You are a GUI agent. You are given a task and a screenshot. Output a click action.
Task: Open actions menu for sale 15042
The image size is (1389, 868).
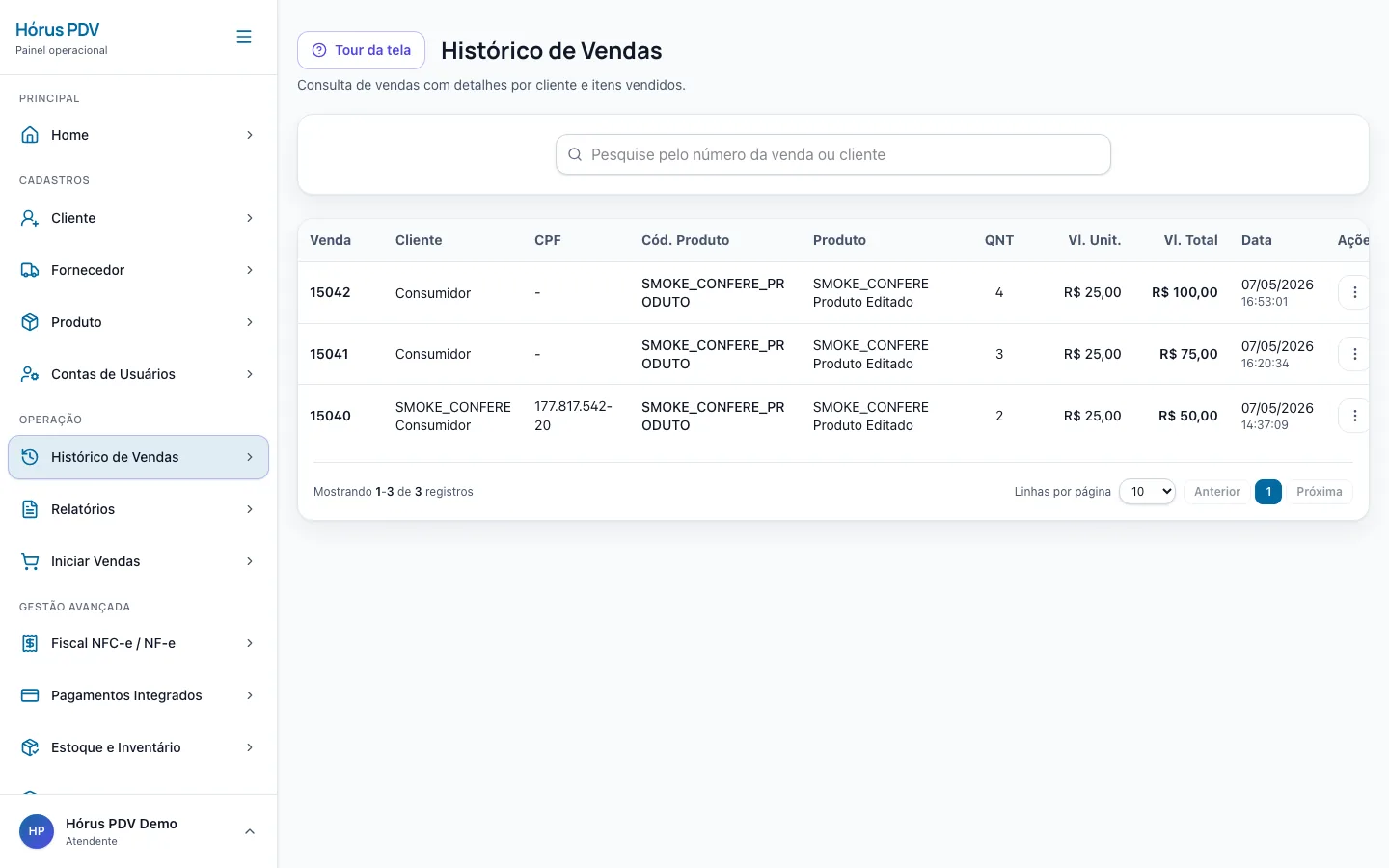(1354, 292)
